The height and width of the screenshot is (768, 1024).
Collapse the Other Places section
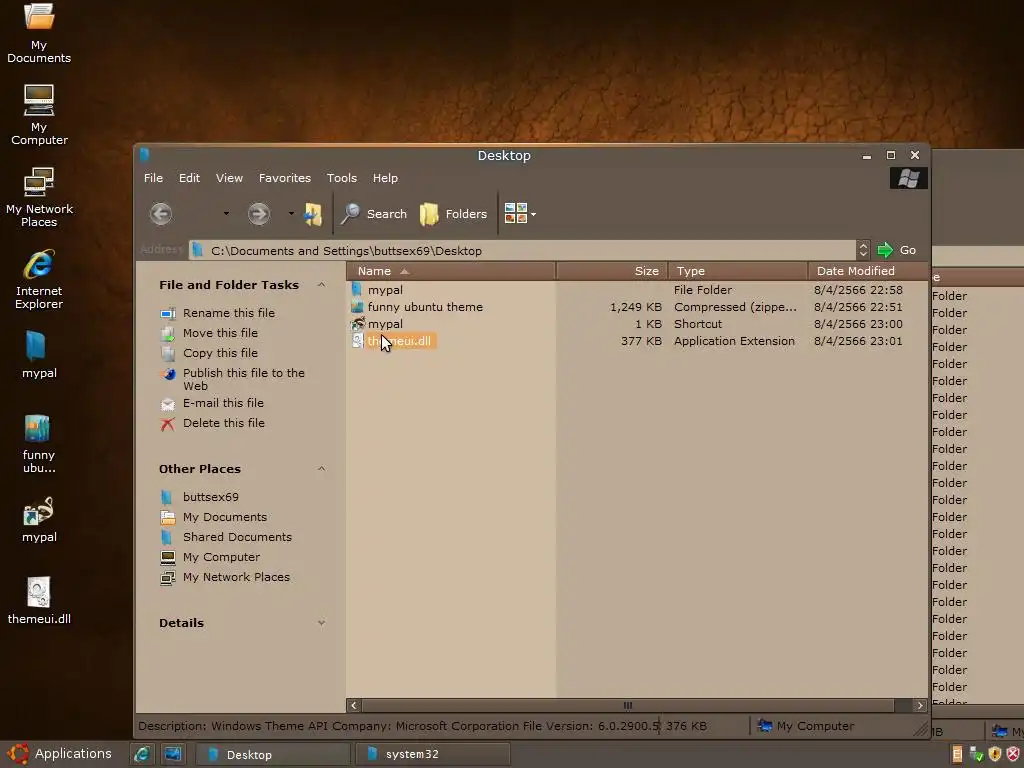tap(321, 469)
